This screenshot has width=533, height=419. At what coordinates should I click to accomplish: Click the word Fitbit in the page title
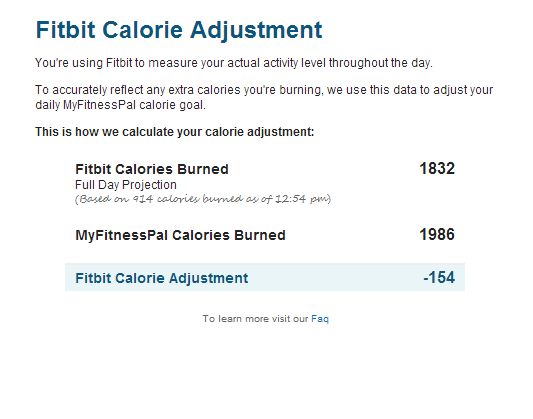pyautogui.click(x=65, y=30)
